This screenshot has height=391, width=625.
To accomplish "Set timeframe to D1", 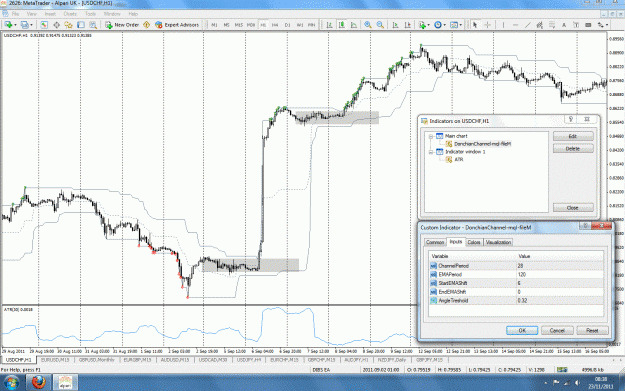I will click(x=287, y=25).
